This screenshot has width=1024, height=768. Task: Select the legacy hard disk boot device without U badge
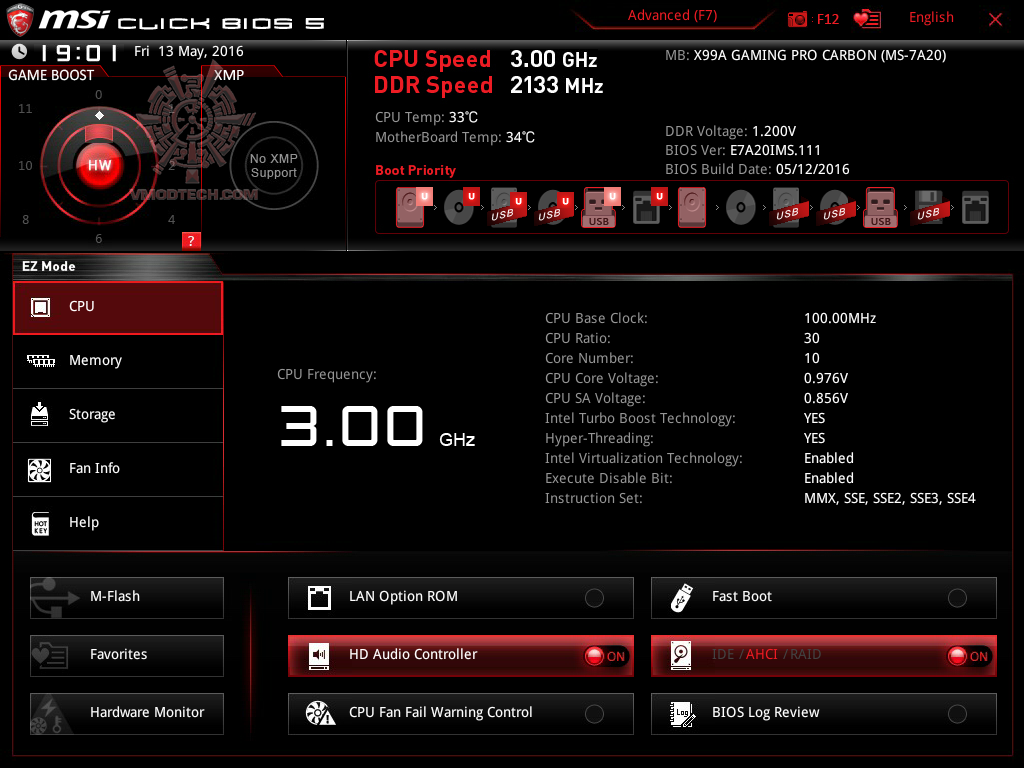[x=692, y=208]
